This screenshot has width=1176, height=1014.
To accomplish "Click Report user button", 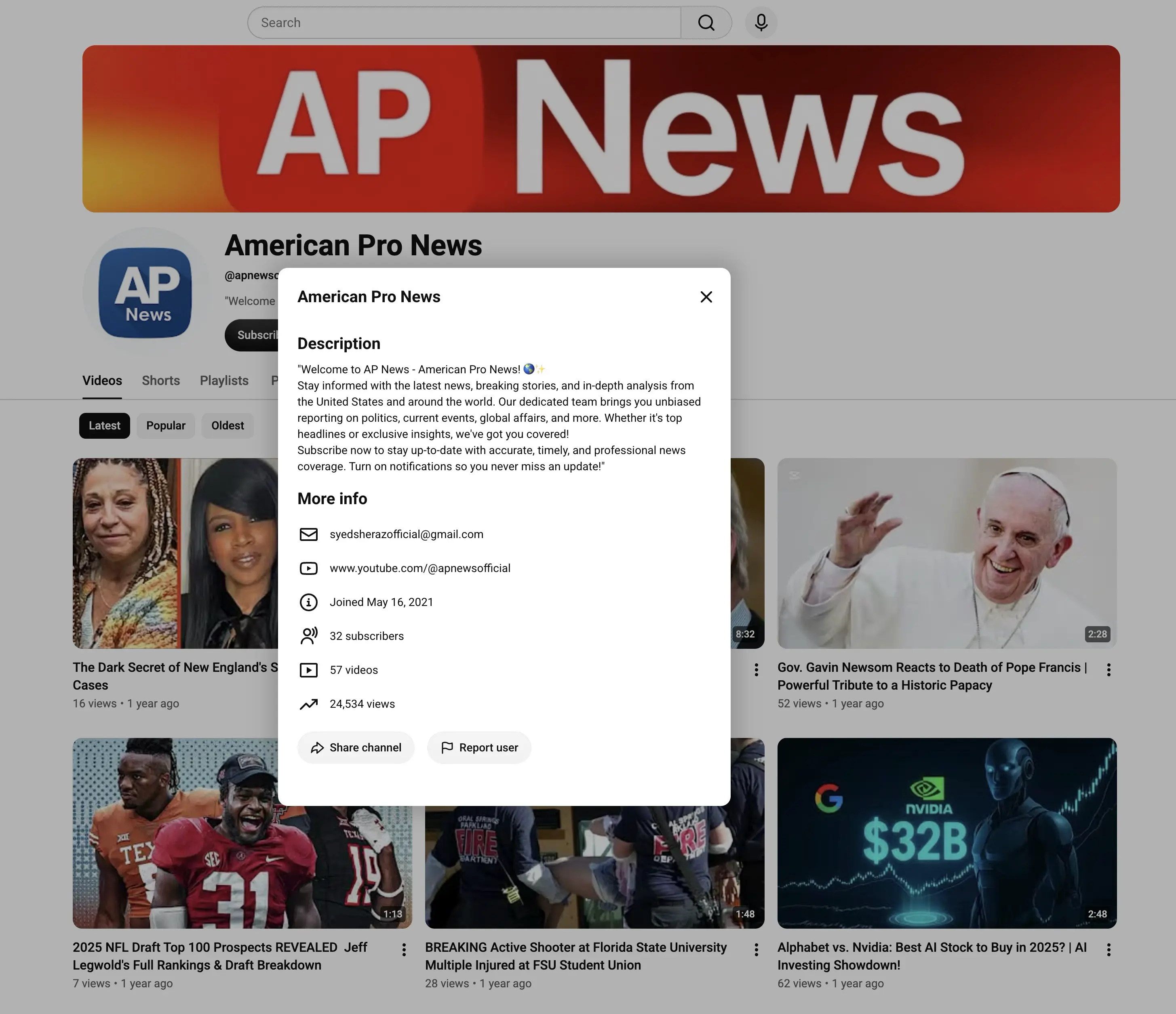I will click(x=479, y=748).
